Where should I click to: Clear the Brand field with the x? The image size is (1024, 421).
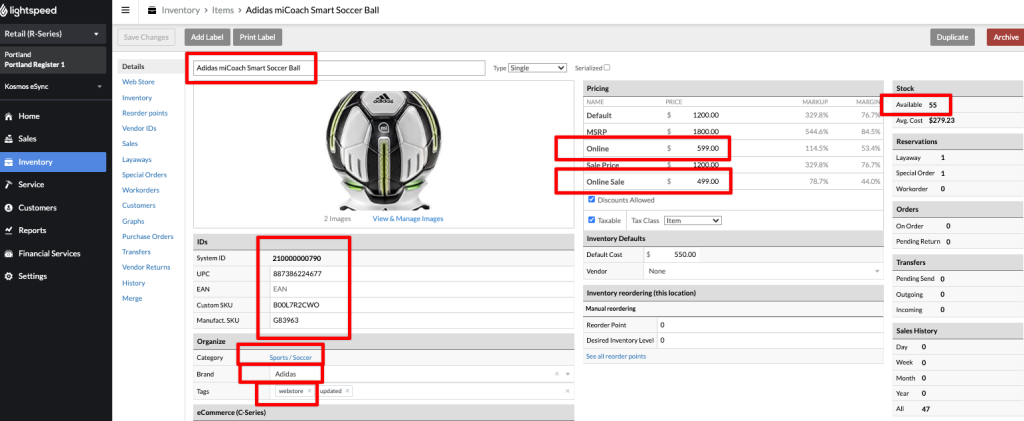point(557,374)
